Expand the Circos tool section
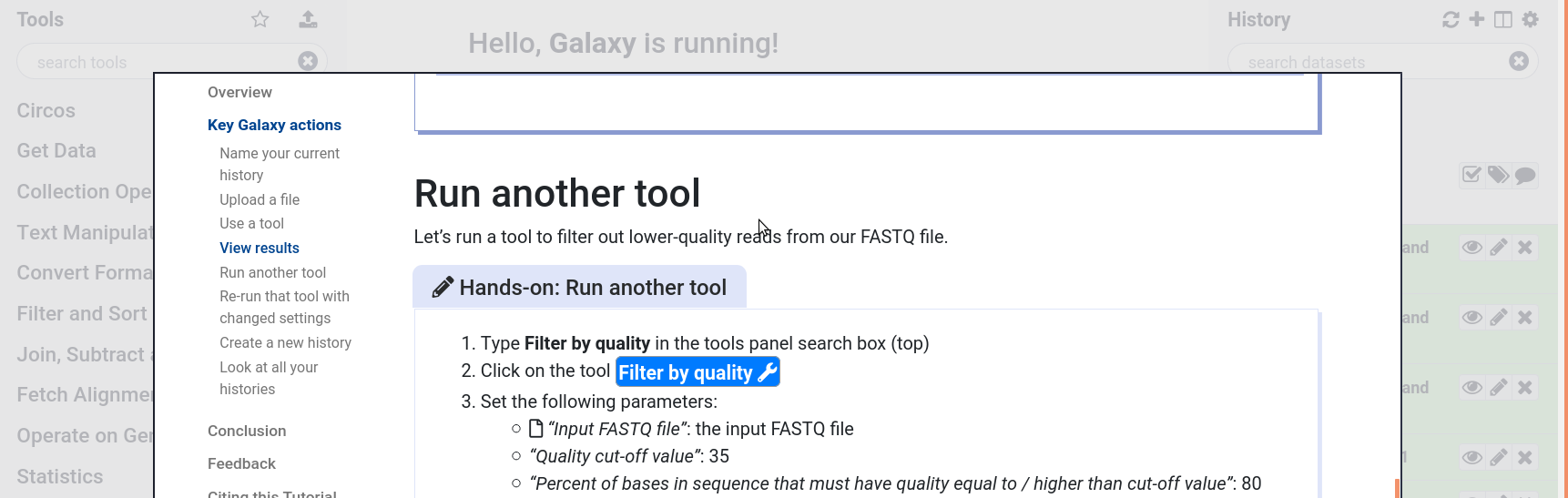 46,111
